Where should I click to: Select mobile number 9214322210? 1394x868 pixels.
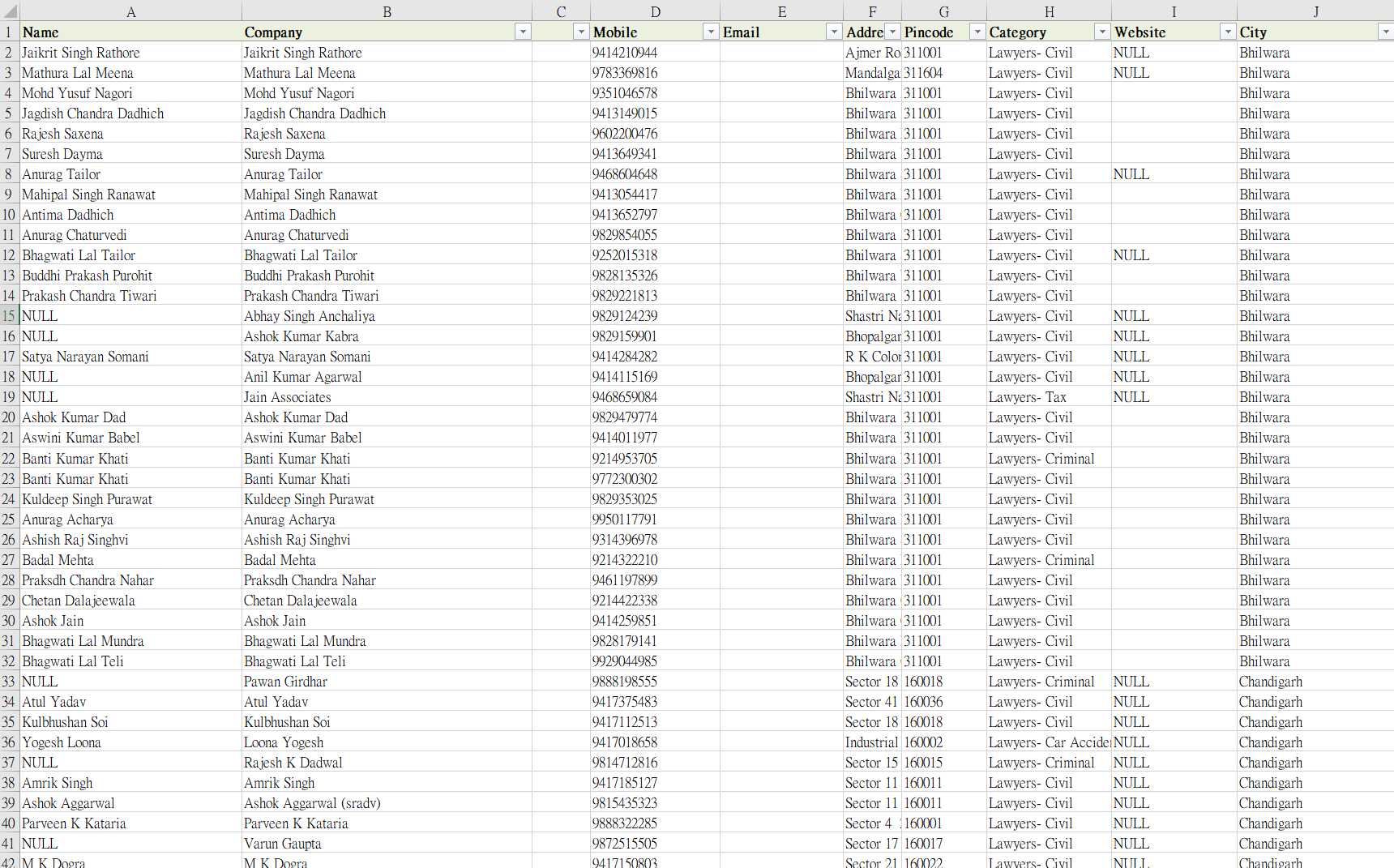[655, 560]
